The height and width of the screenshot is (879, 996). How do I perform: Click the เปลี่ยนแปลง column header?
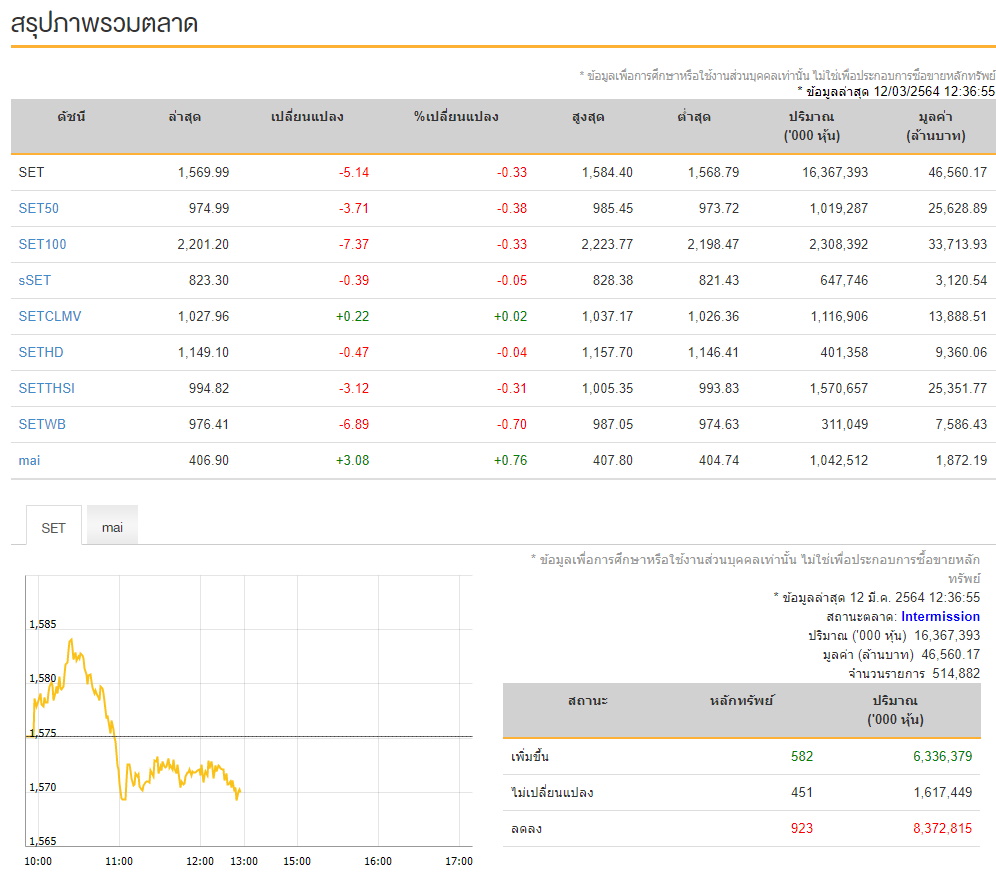point(307,117)
